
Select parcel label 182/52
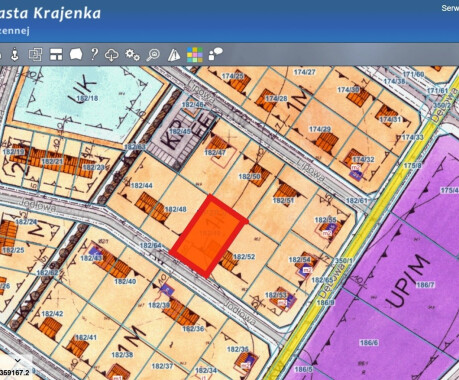[244, 257]
